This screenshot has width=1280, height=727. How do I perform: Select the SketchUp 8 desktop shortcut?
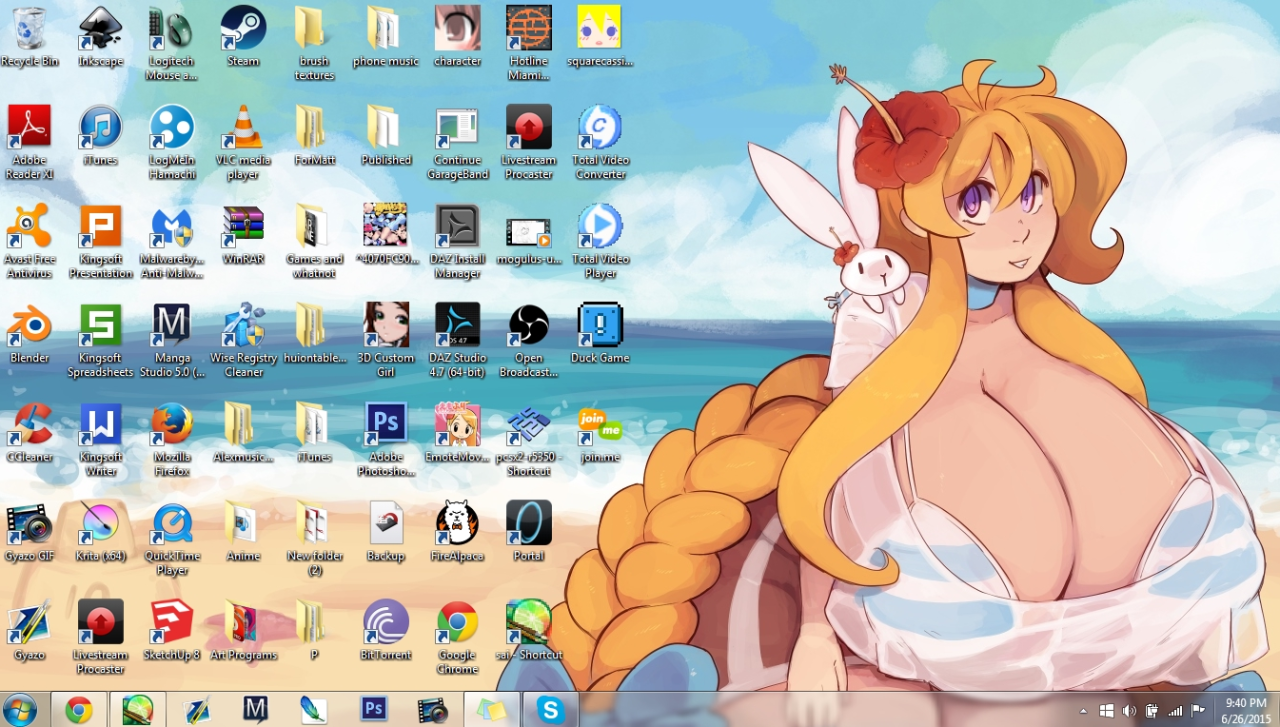[172, 630]
